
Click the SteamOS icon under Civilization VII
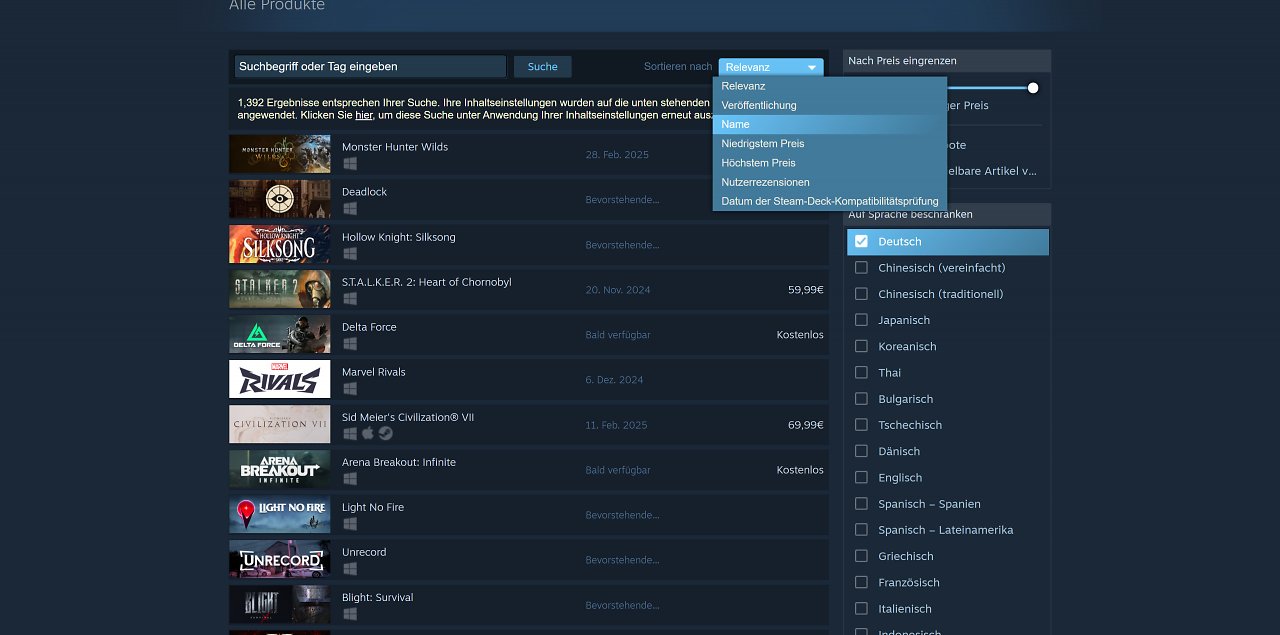pyautogui.click(x=385, y=434)
